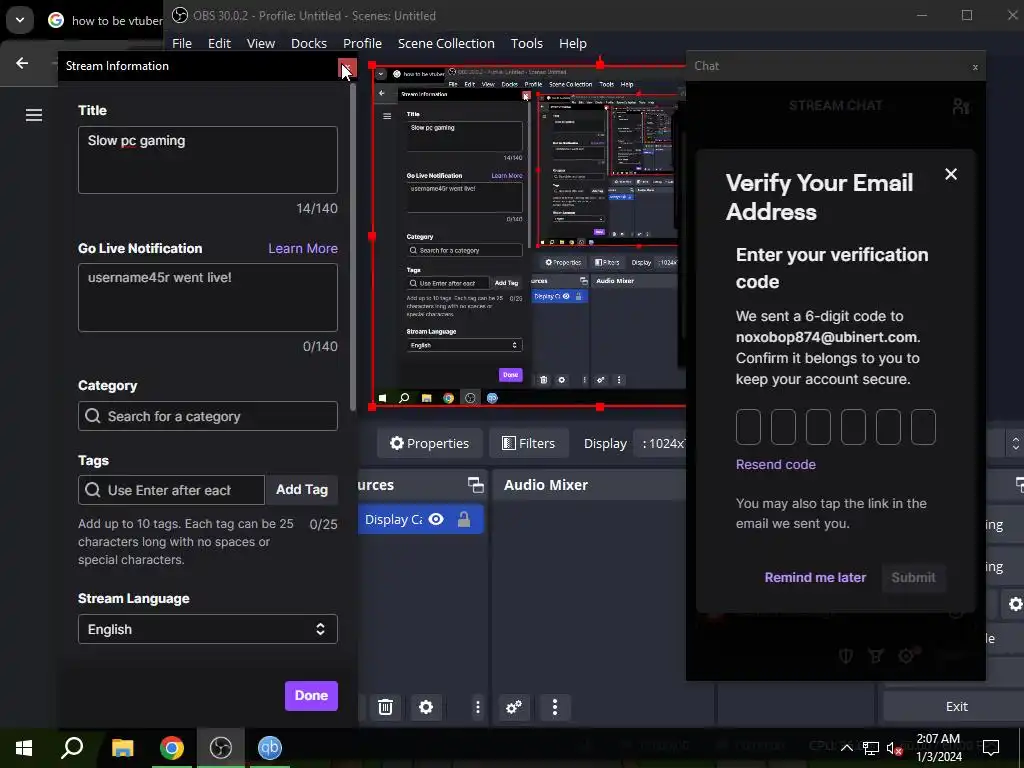Open the Display selection dropdown
Image resolution: width=1024 pixels, height=768 pixels.
[662, 443]
